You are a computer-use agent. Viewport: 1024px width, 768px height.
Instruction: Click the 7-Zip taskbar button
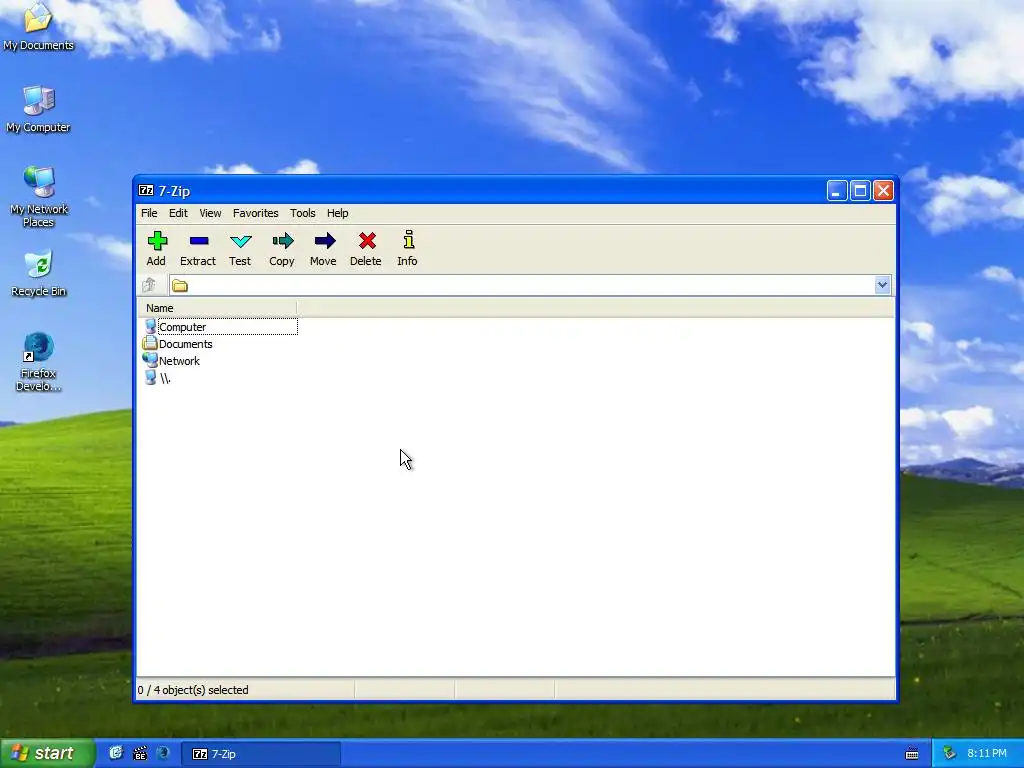(261, 754)
